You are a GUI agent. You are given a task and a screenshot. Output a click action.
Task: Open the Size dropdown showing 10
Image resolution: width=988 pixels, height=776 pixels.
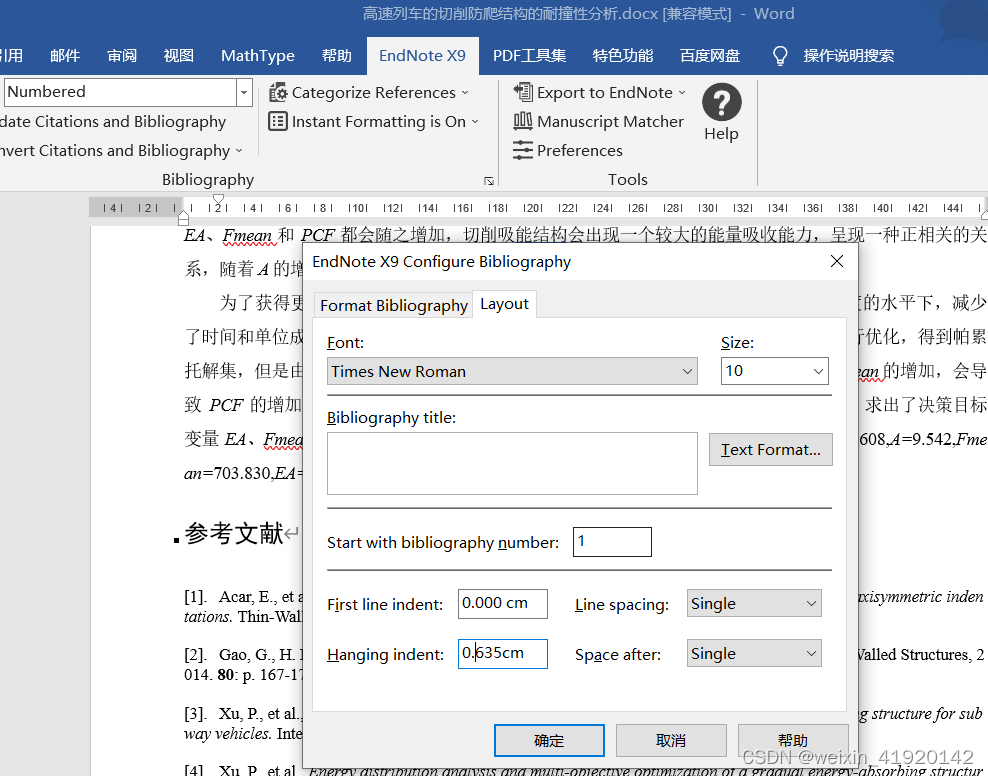(x=774, y=371)
